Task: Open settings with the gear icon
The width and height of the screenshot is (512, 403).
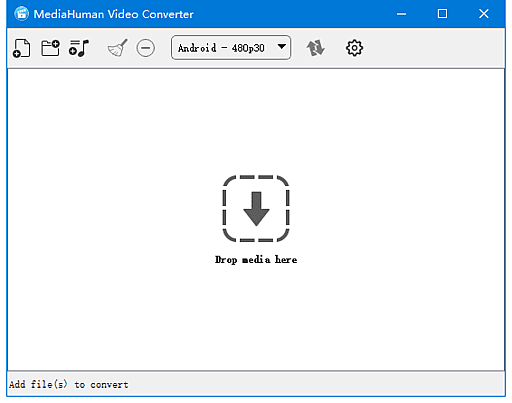Action: [x=354, y=48]
